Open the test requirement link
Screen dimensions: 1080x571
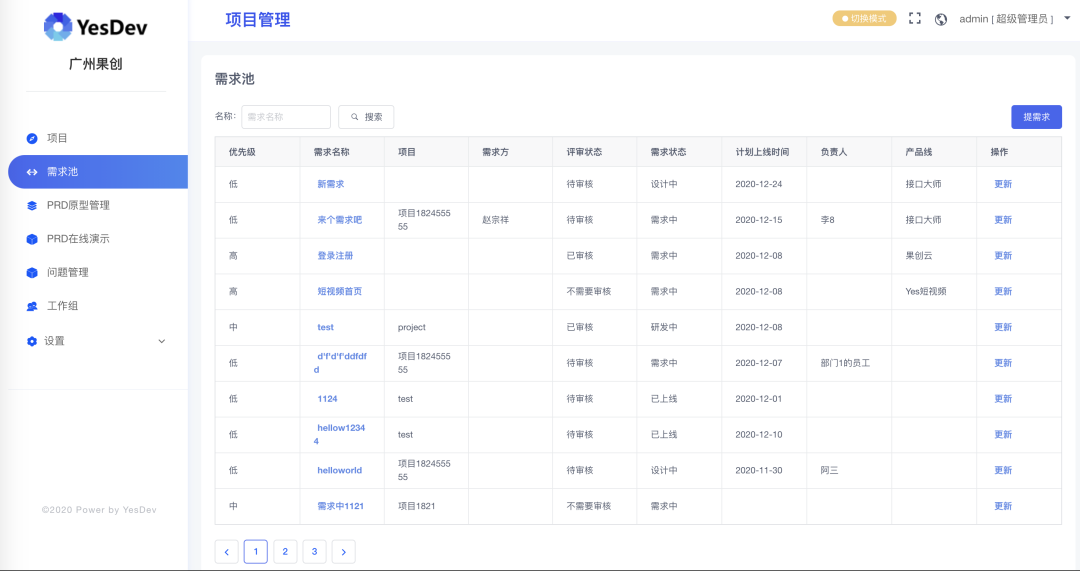tap(325, 328)
